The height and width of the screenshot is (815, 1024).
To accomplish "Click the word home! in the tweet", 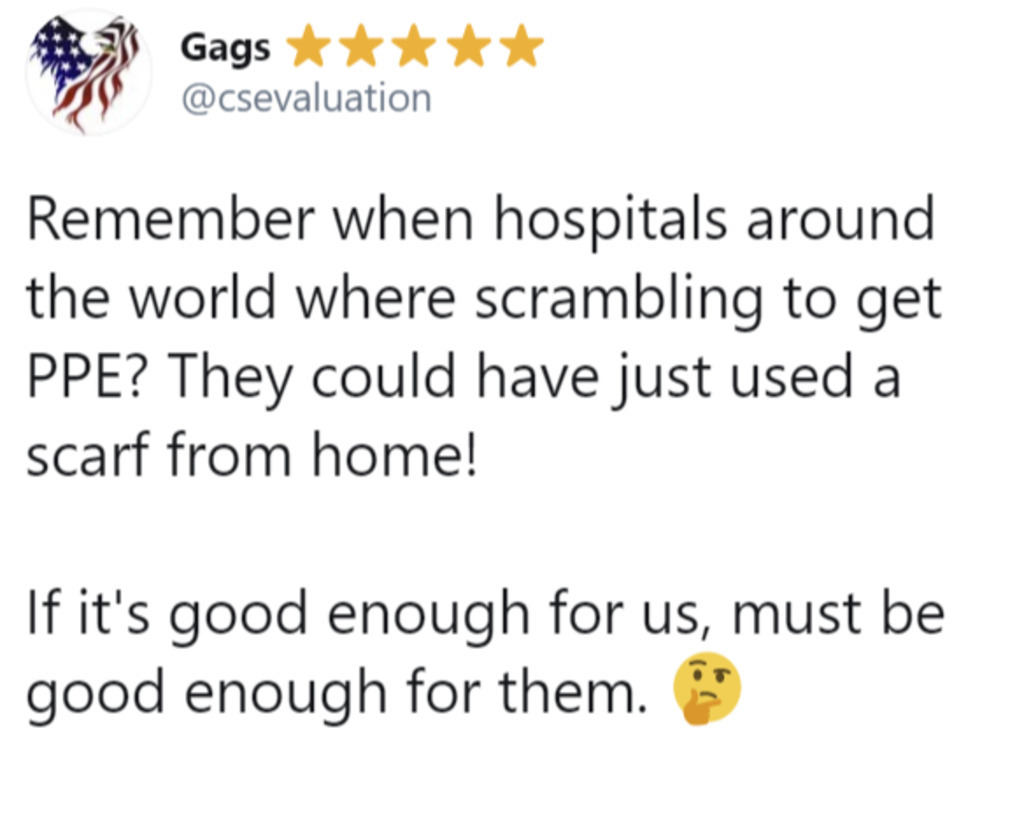I will tap(395, 453).
